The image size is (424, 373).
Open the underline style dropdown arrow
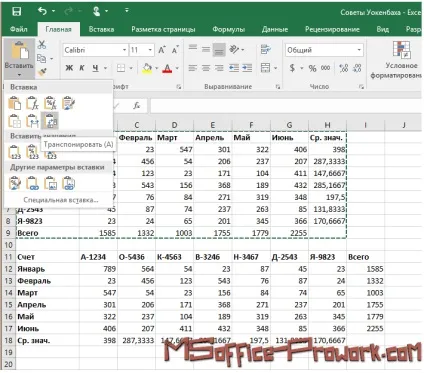pyautogui.click(x=105, y=68)
